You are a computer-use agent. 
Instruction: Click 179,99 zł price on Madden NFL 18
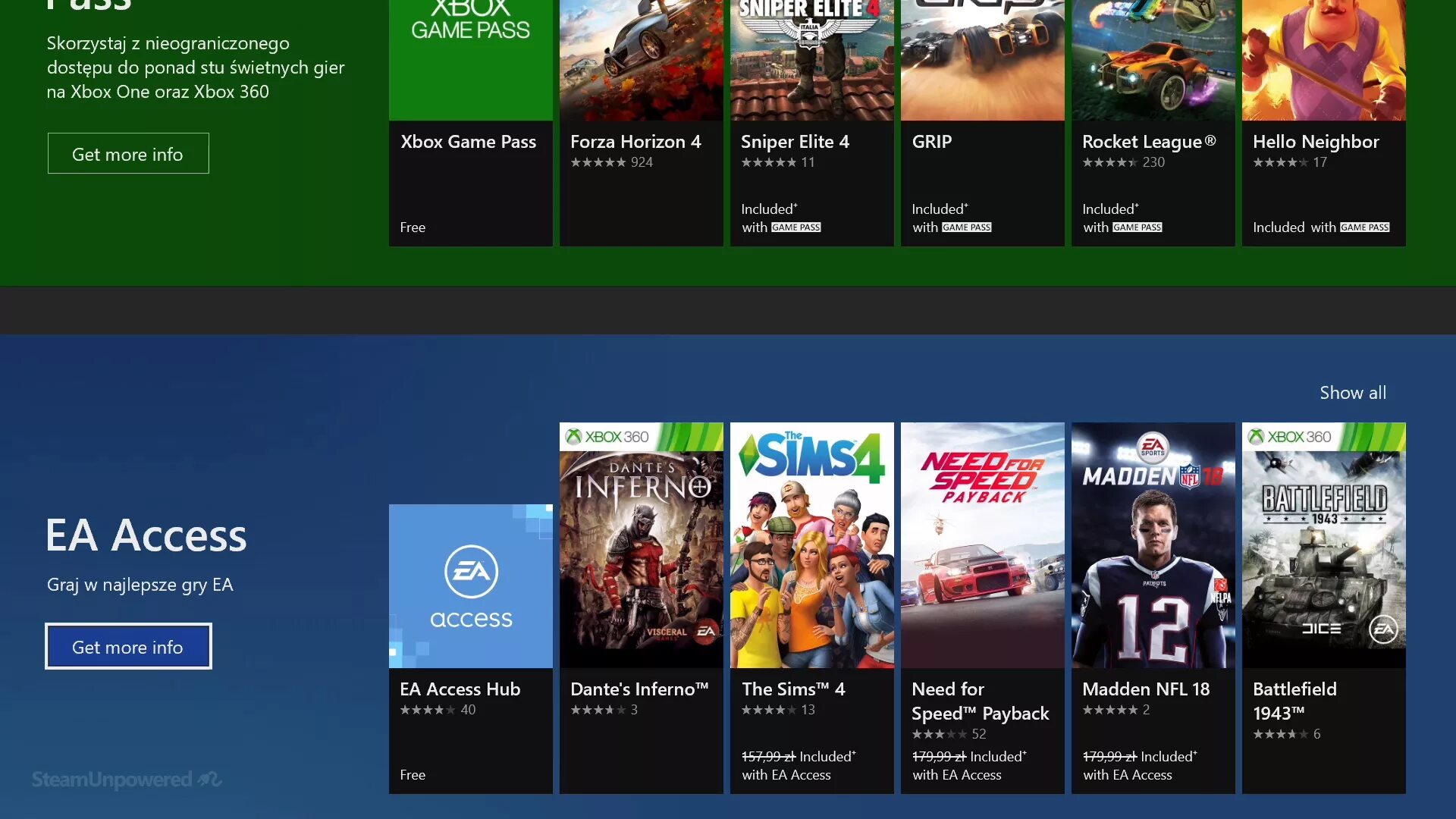pos(1109,757)
